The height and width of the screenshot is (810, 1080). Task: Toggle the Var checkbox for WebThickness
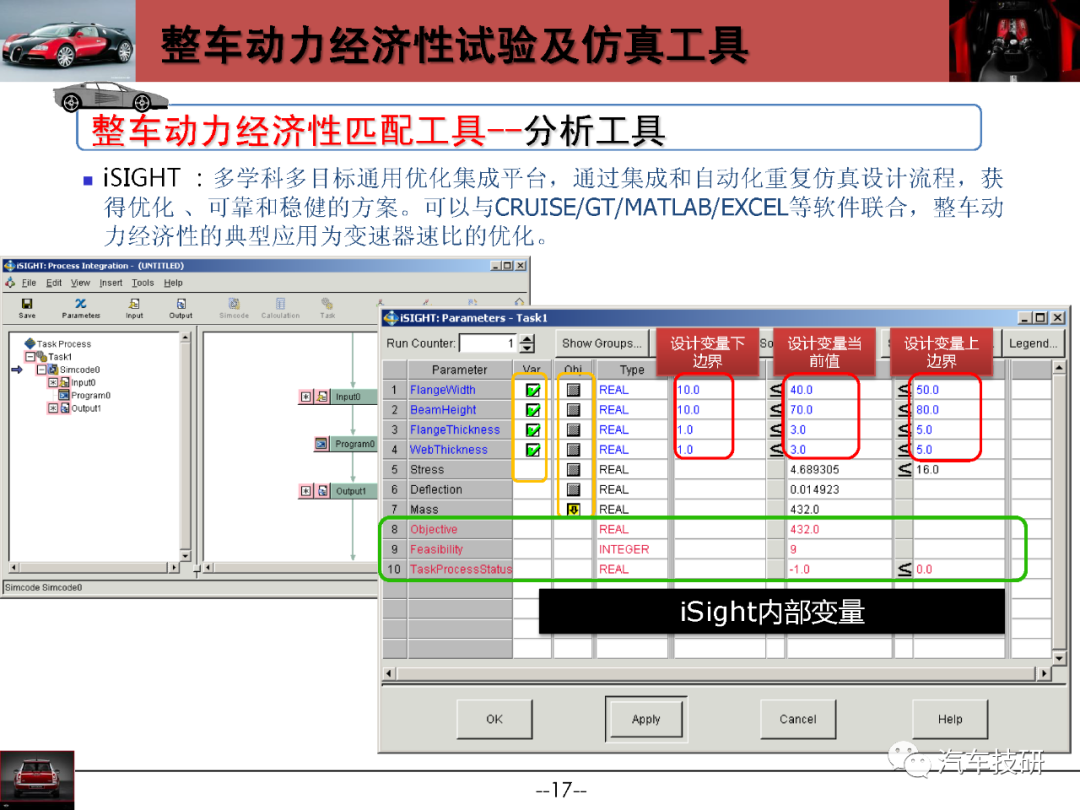(x=533, y=450)
